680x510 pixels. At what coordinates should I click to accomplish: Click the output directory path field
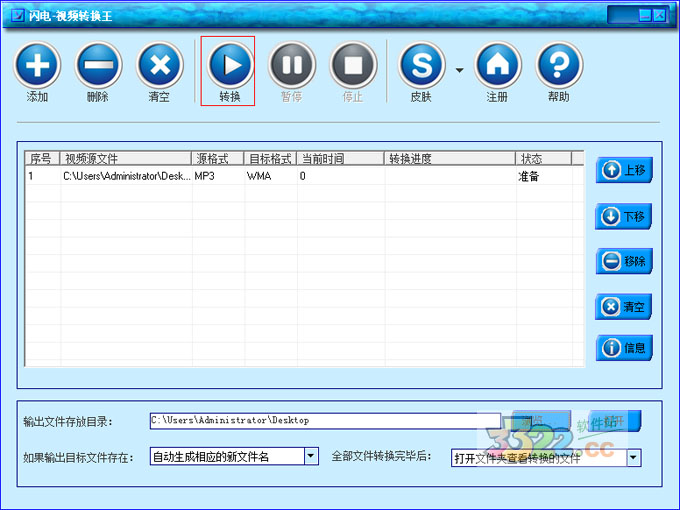(324, 421)
